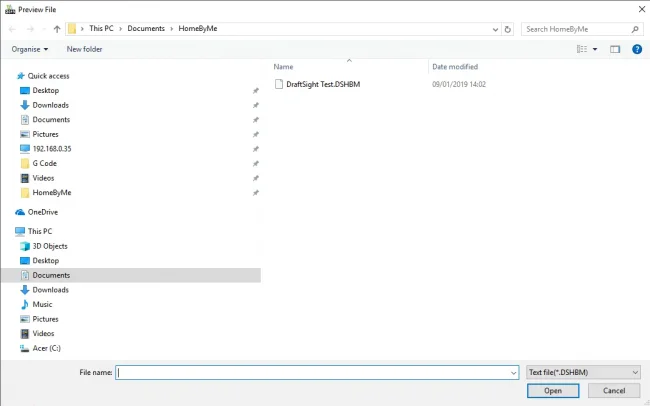650x406 pixels.
Task: Click the Refresh button in address bar
Action: click(x=508, y=29)
